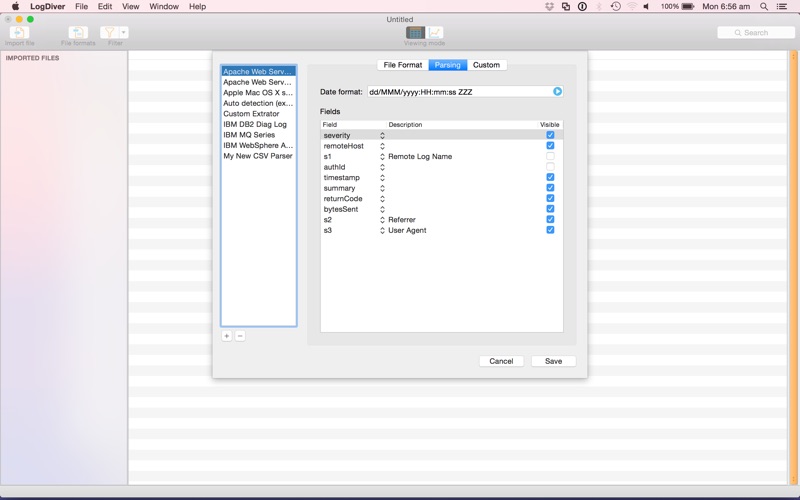Switch to chart viewing mode icon
The image size is (800, 500).
click(434, 33)
